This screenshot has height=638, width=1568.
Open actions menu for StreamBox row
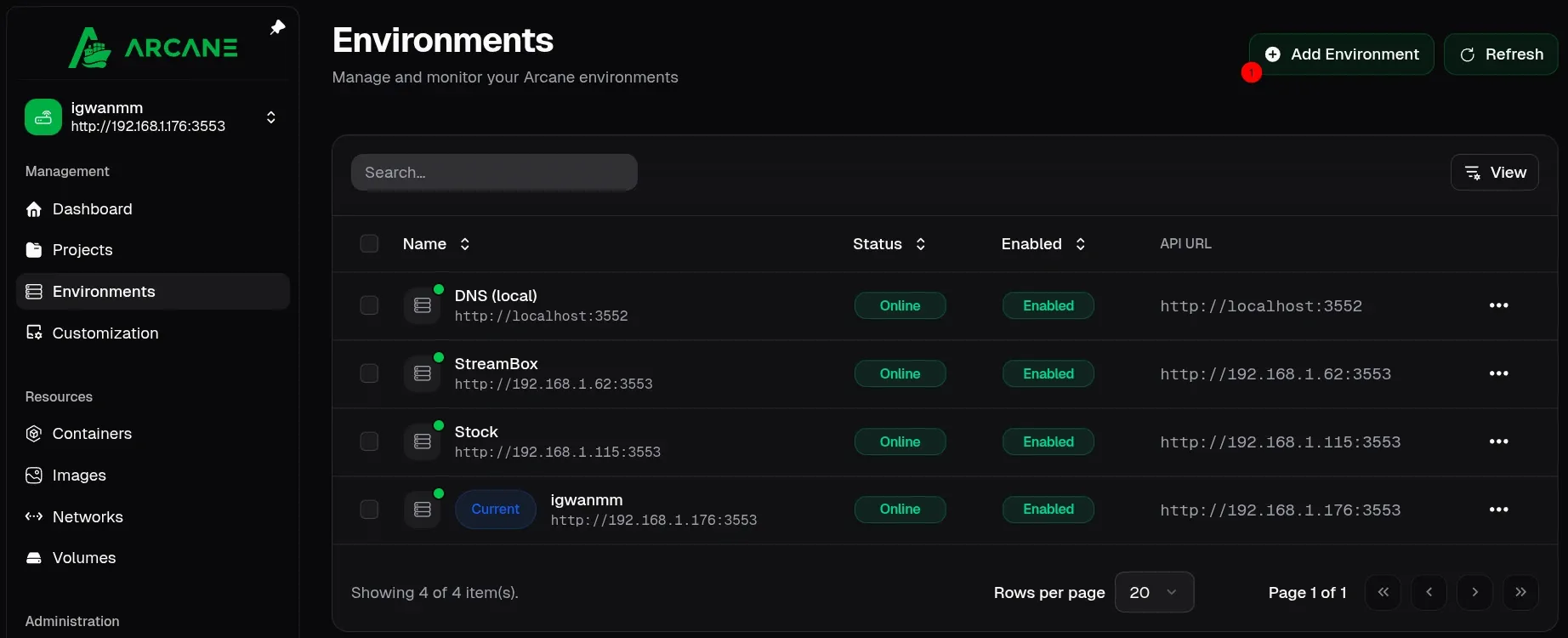(x=1498, y=373)
